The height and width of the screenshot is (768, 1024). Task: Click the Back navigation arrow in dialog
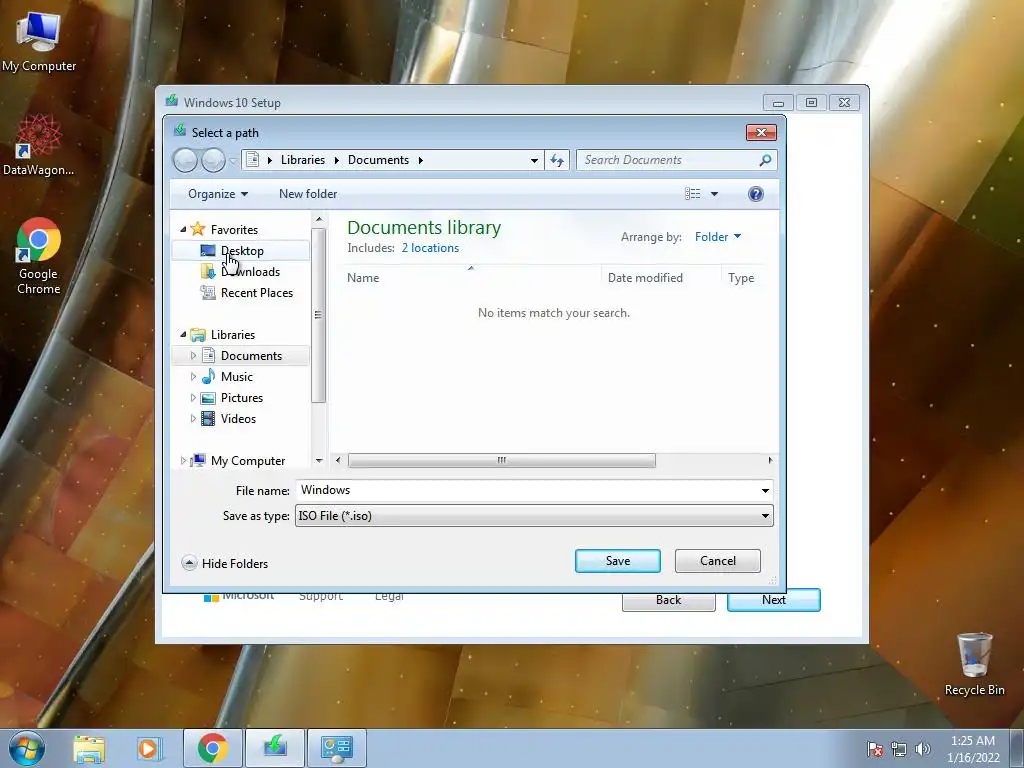pos(185,160)
